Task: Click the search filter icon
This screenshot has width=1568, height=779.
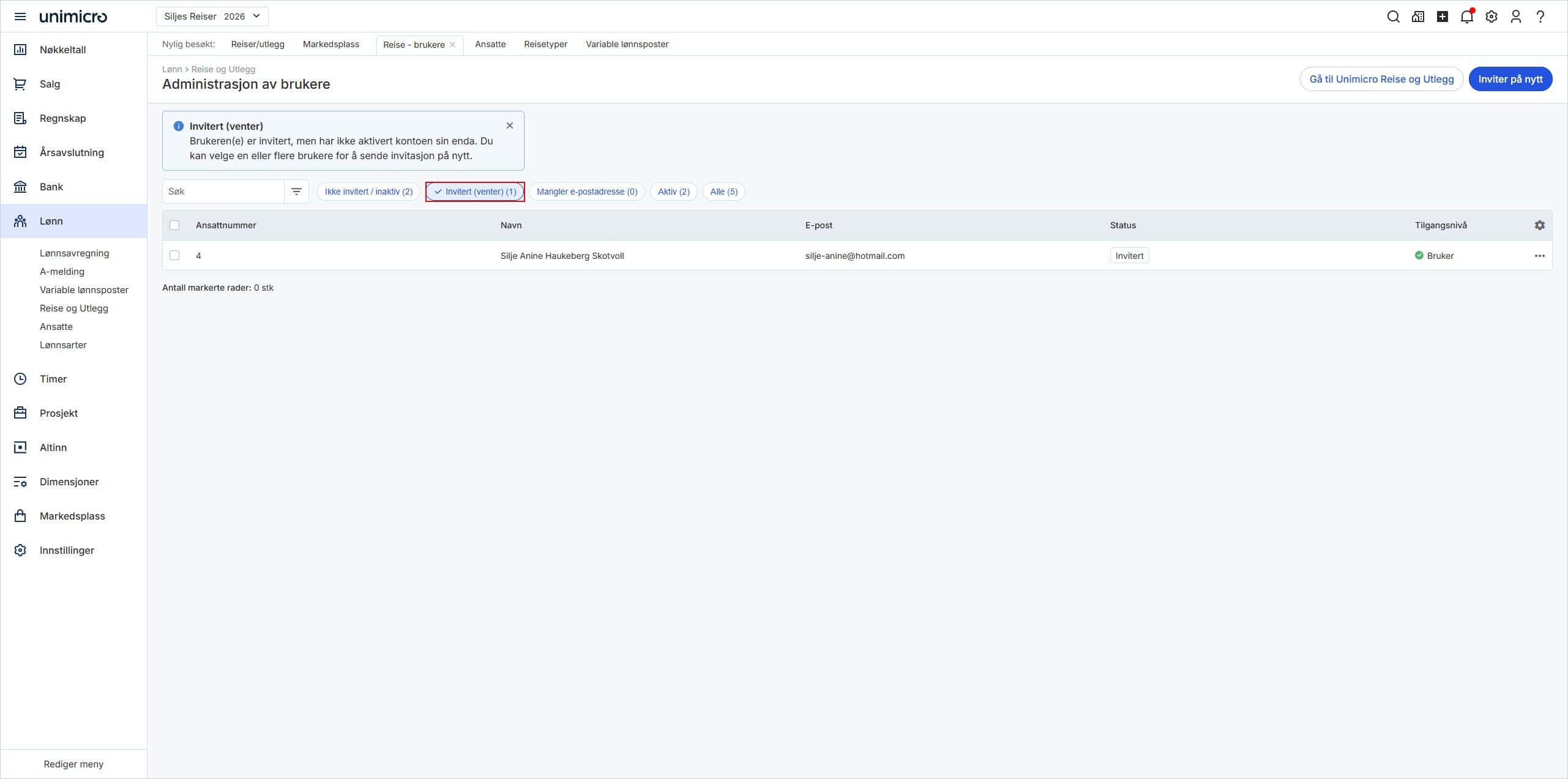Action: [296, 192]
